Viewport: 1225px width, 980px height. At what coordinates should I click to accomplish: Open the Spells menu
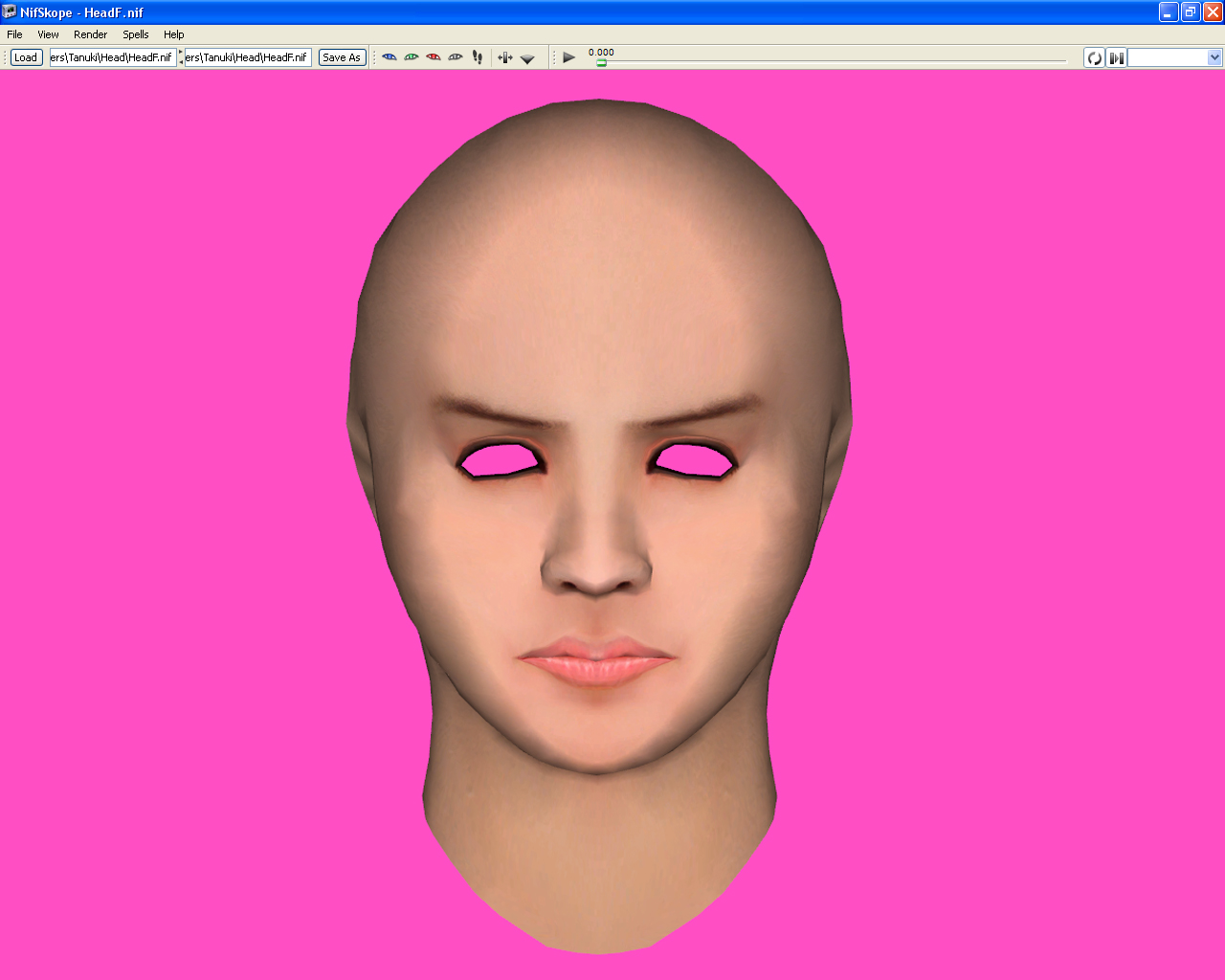[136, 34]
